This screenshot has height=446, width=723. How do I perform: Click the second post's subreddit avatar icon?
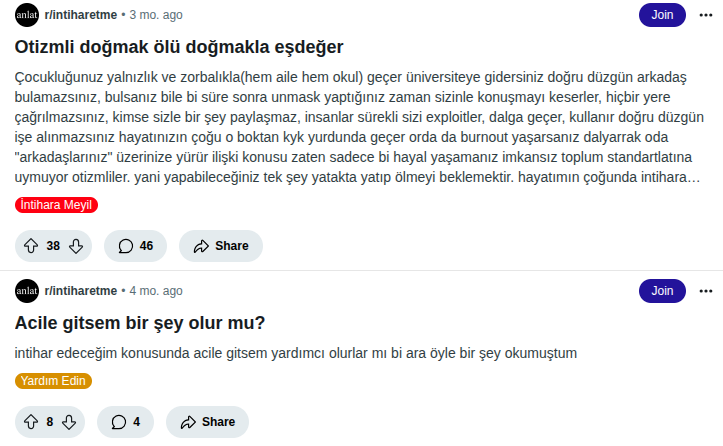[27, 290]
